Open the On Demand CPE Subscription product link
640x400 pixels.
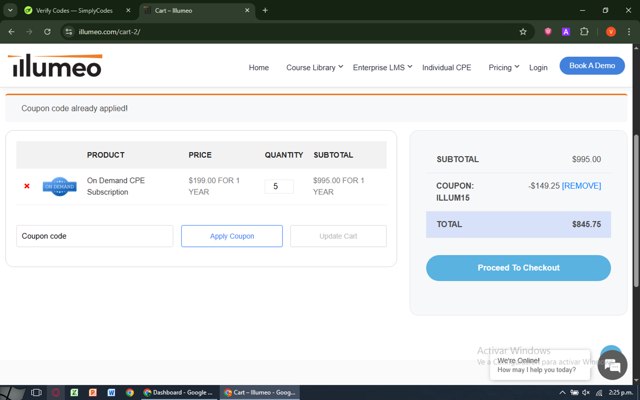(x=116, y=186)
